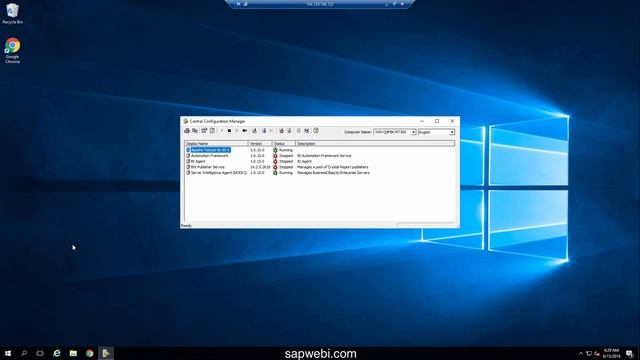Click the Browse computer printer-like first toolbar icon
The image size is (640, 360).
coord(187,131)
